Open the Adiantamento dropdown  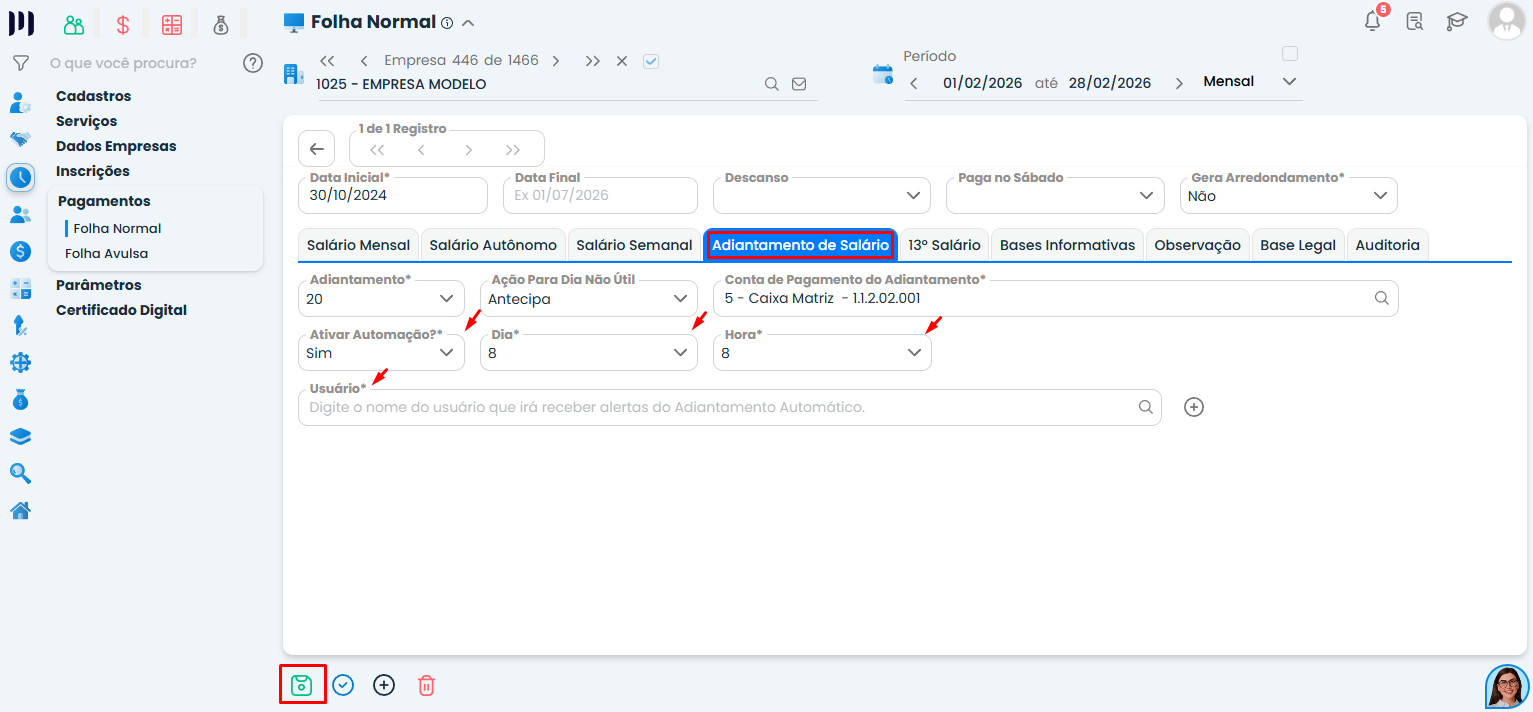[381, 298]
